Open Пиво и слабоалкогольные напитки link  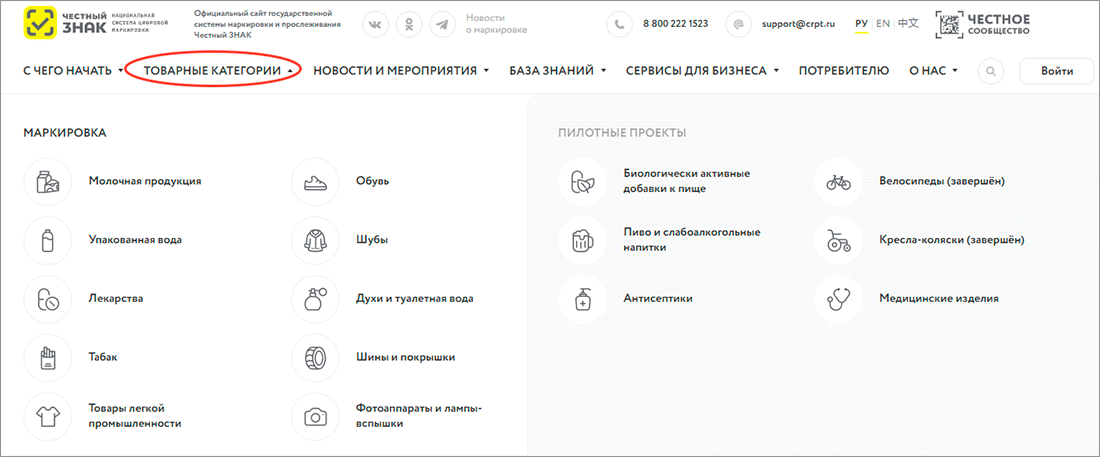692,239
